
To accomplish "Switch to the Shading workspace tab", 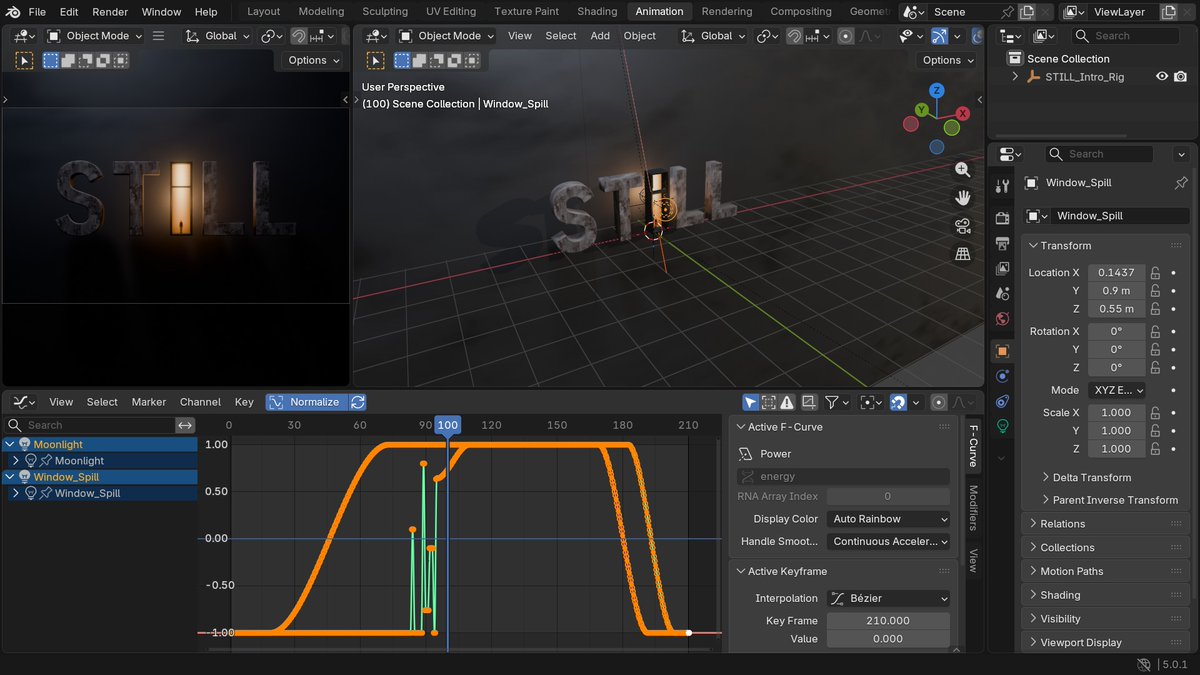I will [597, 12].
